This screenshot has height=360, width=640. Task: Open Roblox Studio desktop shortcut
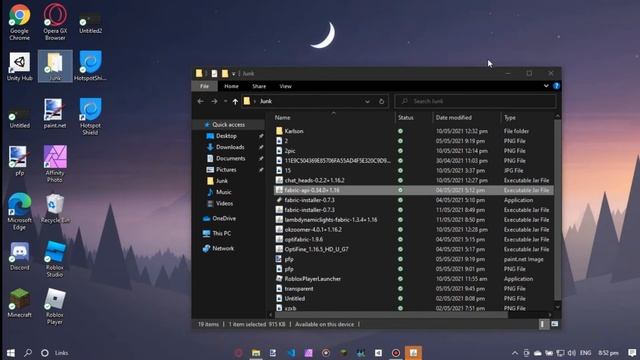point(55,259)
